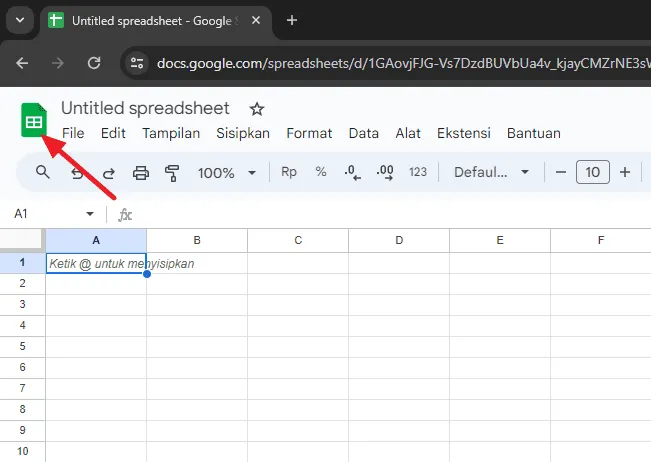Open the Format menu
This screenshot has width=651, height=462.
click(x=309, y=133)
